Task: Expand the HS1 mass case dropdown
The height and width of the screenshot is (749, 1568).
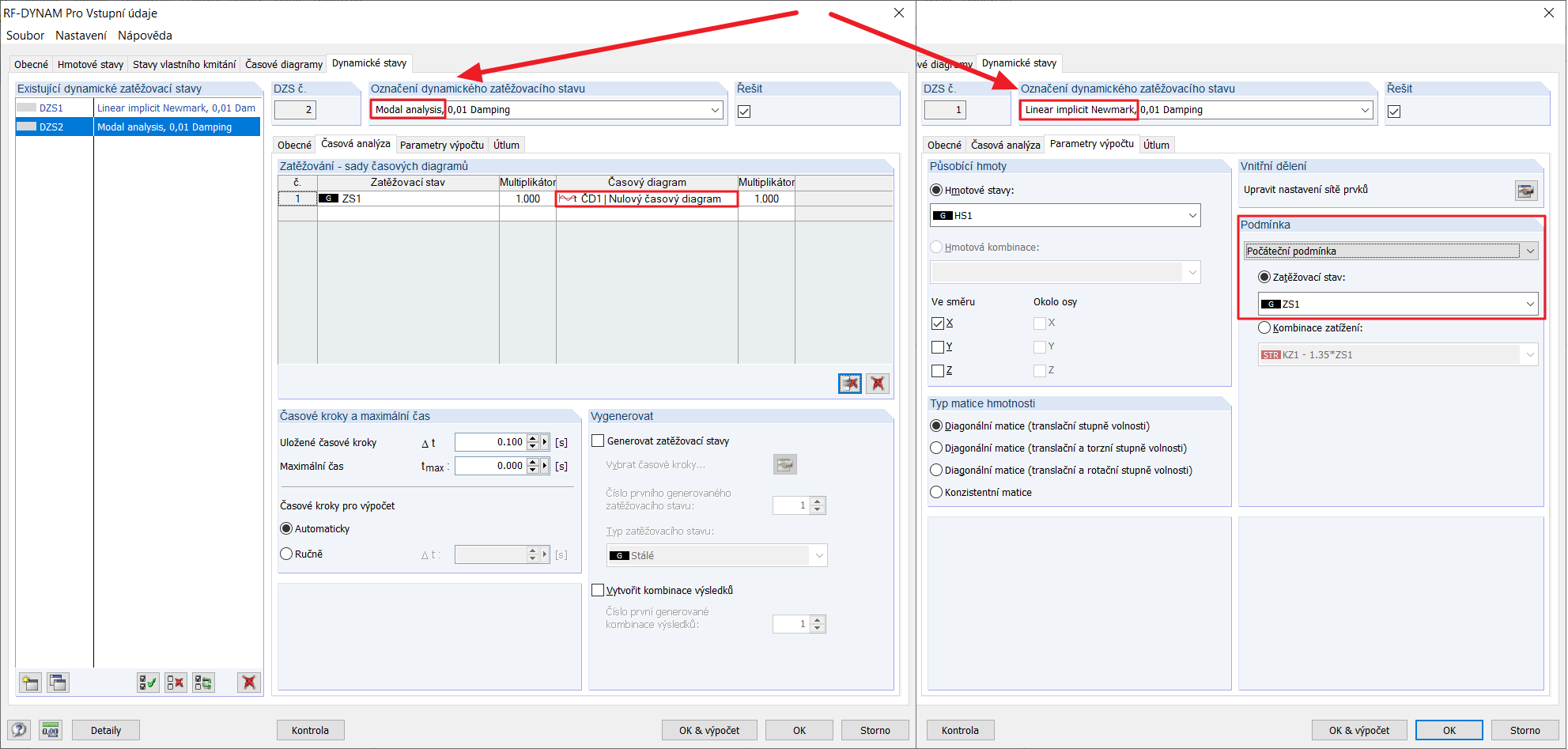Action: [x=1192, y=215]
